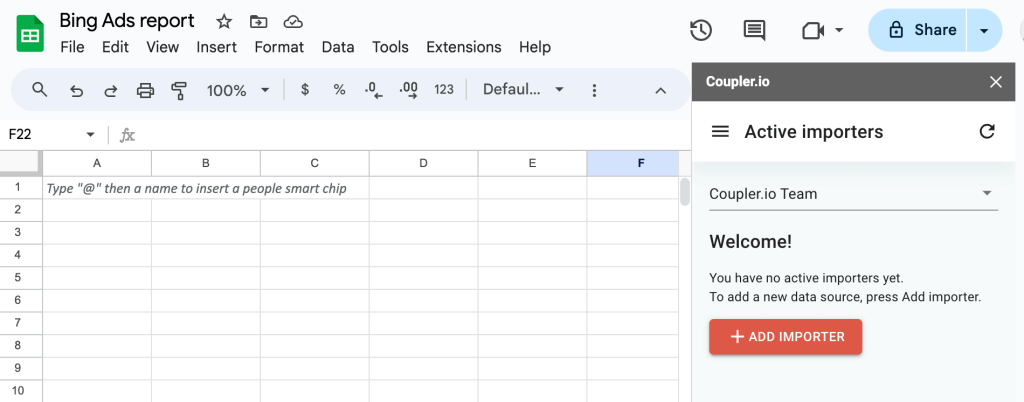This screenshot has height=402, width=1024.
Task: Open the Share options arrow
Action: [x=984, y=30]
